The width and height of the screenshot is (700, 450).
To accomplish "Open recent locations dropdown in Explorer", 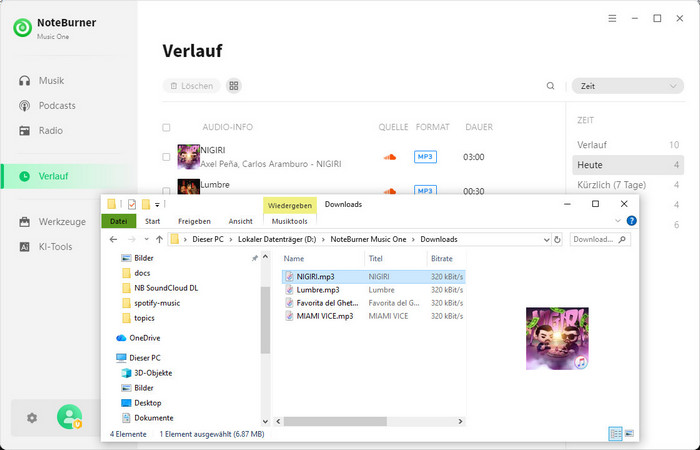I will point(146,240).
